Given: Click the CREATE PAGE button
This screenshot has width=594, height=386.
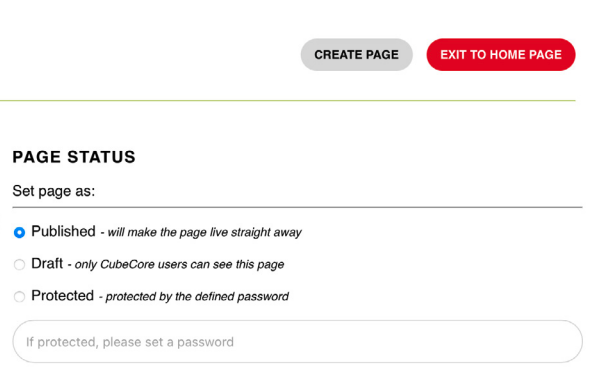Looking at the screenshot, I should [356, 55].
